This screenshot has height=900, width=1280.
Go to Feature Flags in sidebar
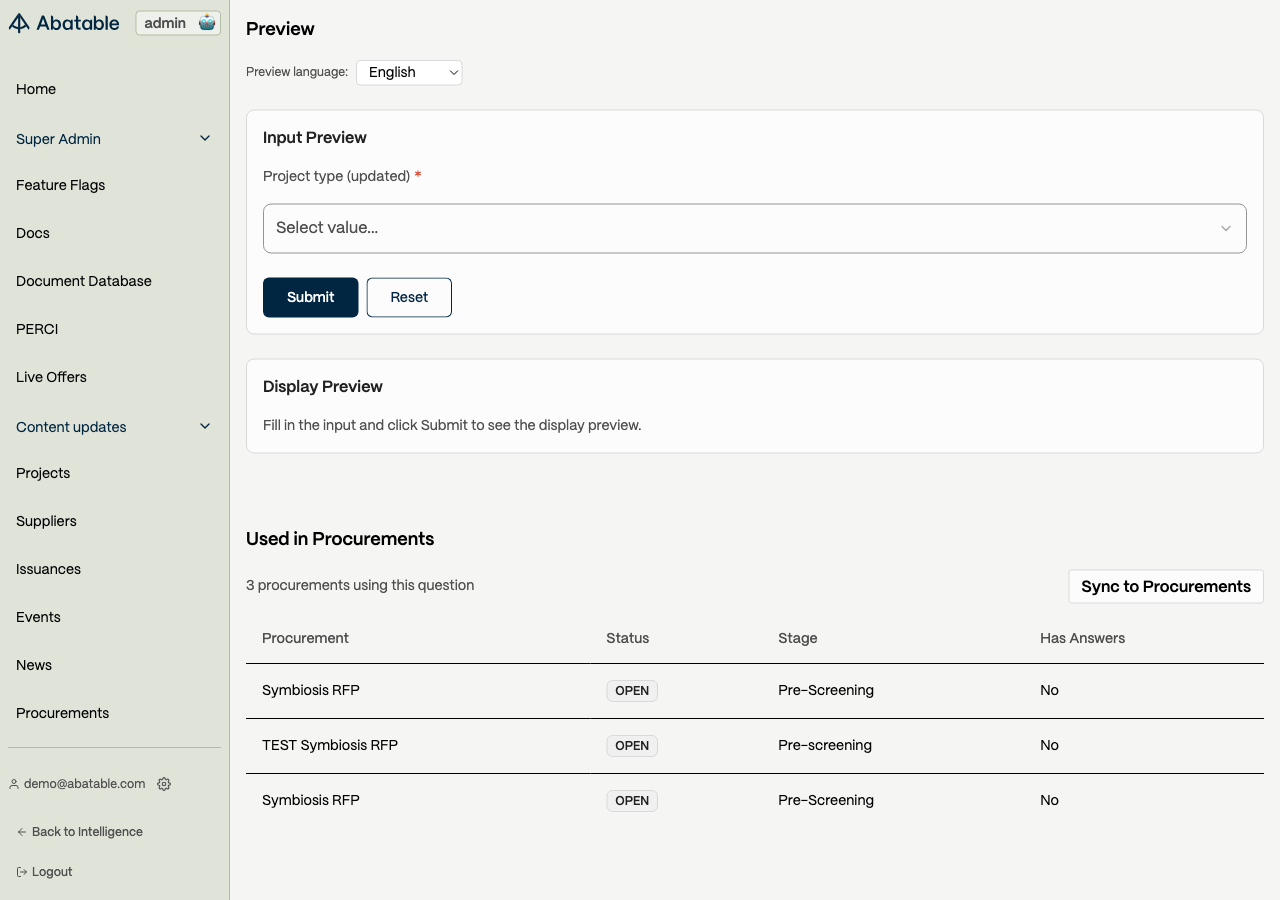[60, 185]
